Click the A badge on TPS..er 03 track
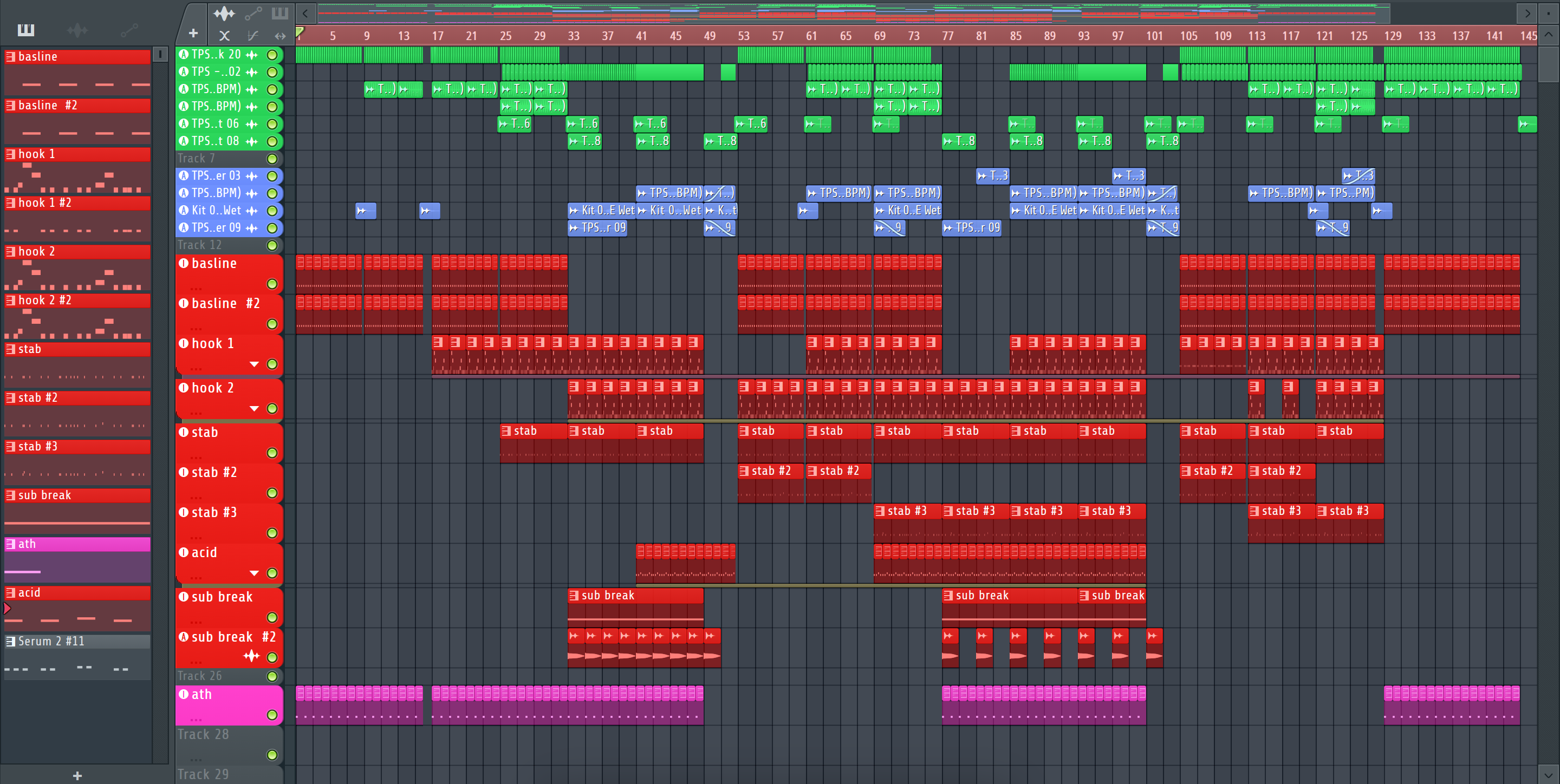This screenshot has width=1560, height=784. point(184,175)
